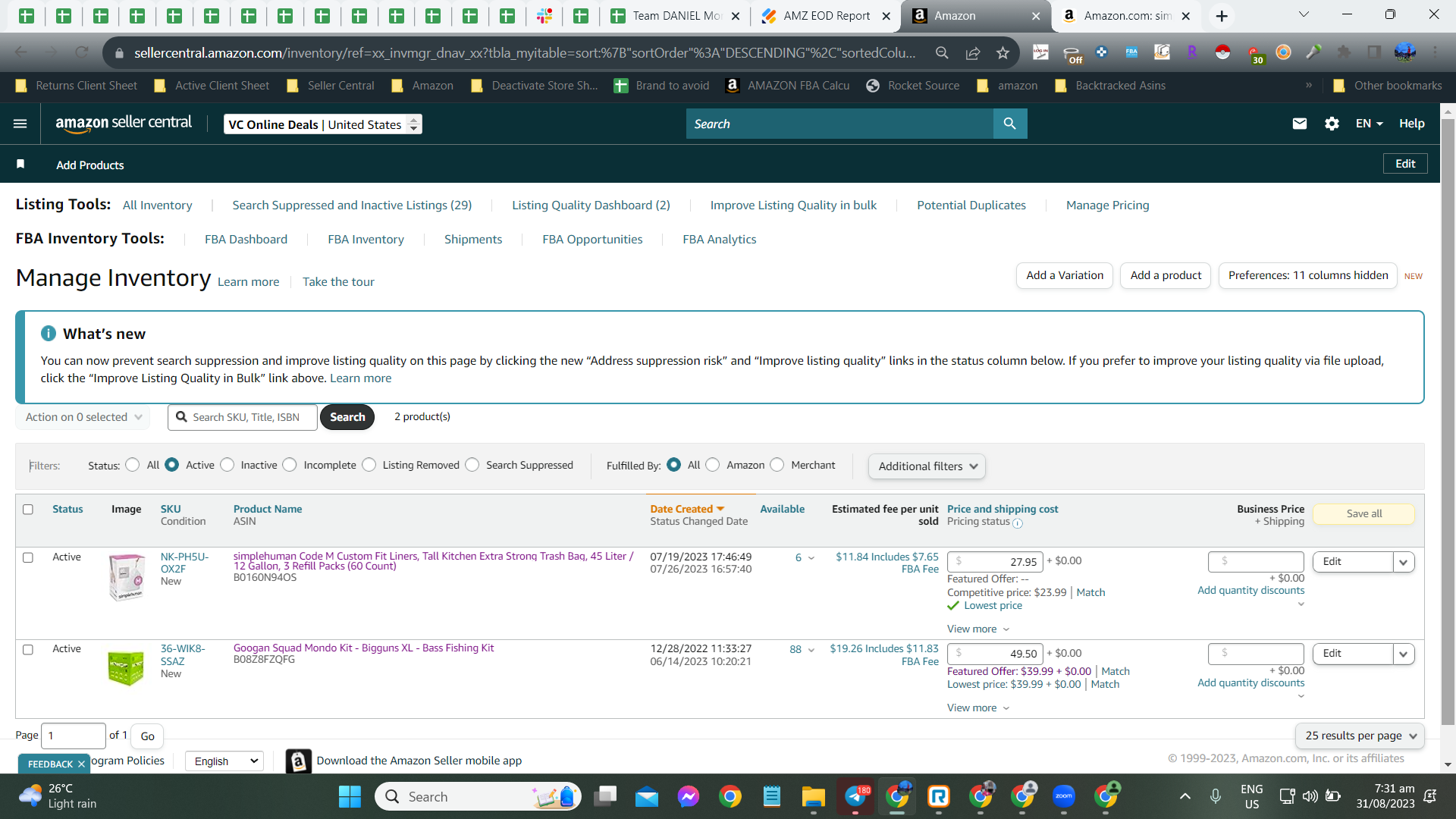Viewport: 1456px width, 819px height.
Task: Open the simplehuman Code M product link
Action: (x=433, y=561)
